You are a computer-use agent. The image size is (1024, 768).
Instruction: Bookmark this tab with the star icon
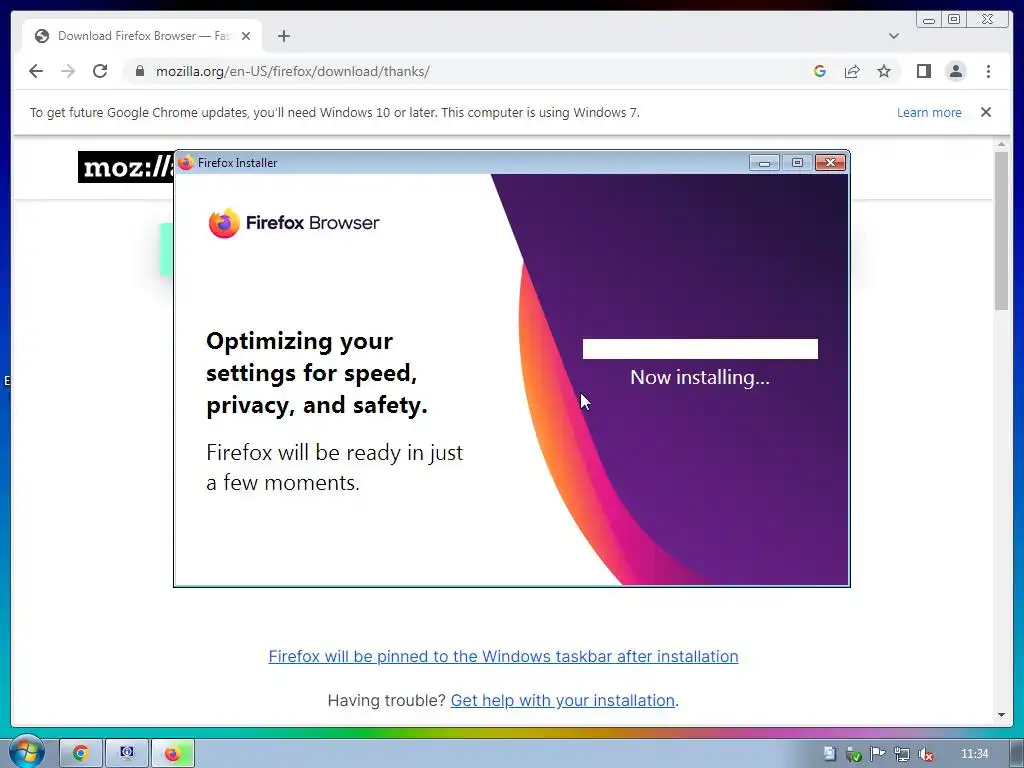pyautogui.click(x=884, y=71)
